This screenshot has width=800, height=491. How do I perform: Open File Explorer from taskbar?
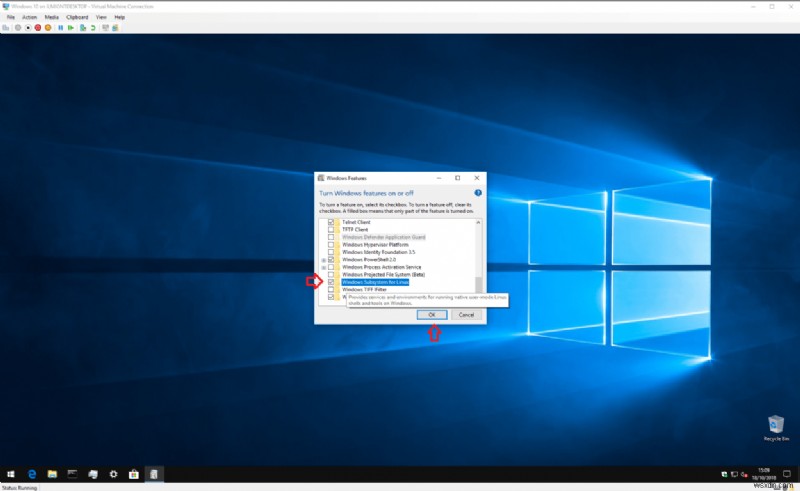pyautogui.click(x=52, y=474)
